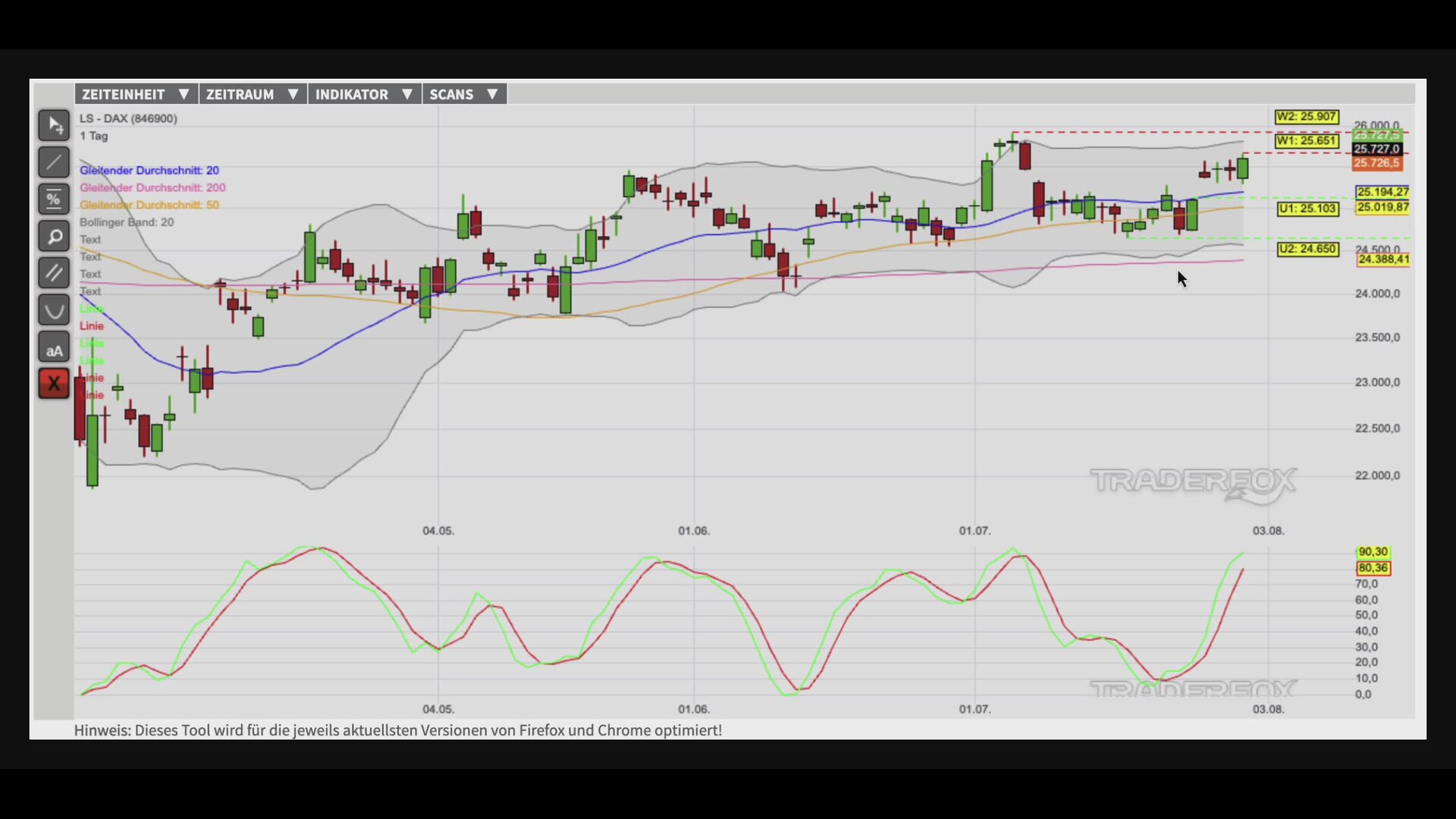Click the W1: 25.651 resistance label
1456x819 pixels.
[1307, 141]
